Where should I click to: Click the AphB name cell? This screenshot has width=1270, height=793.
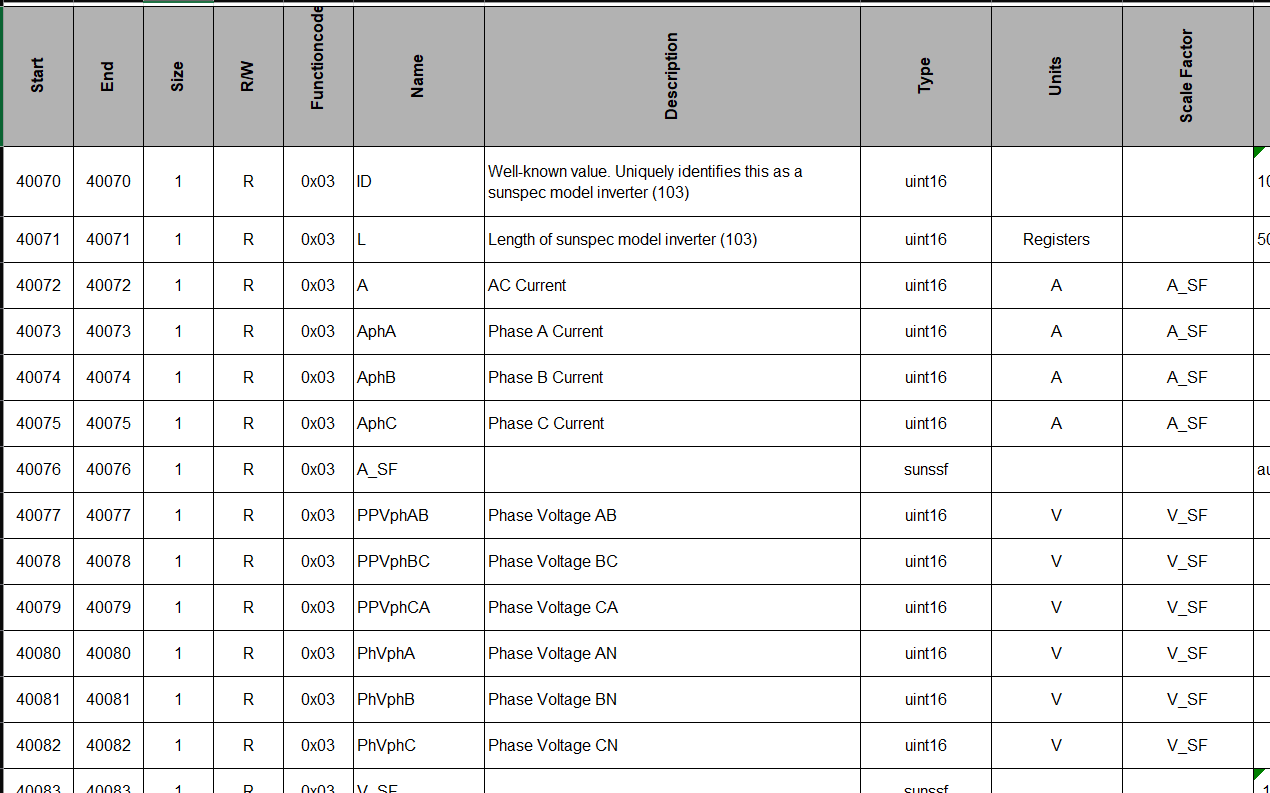click(x=418, y=378)
